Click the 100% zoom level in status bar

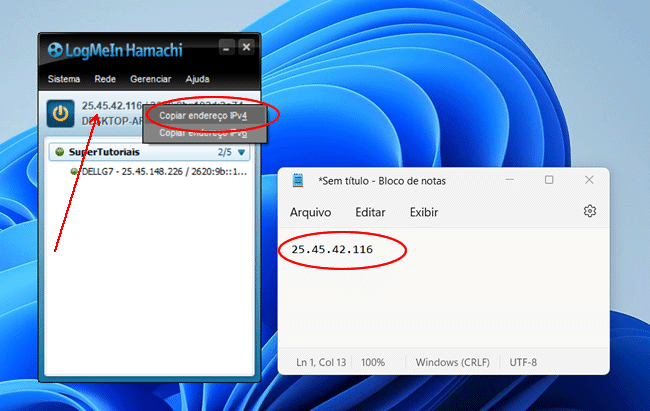(x=373, y=360)
